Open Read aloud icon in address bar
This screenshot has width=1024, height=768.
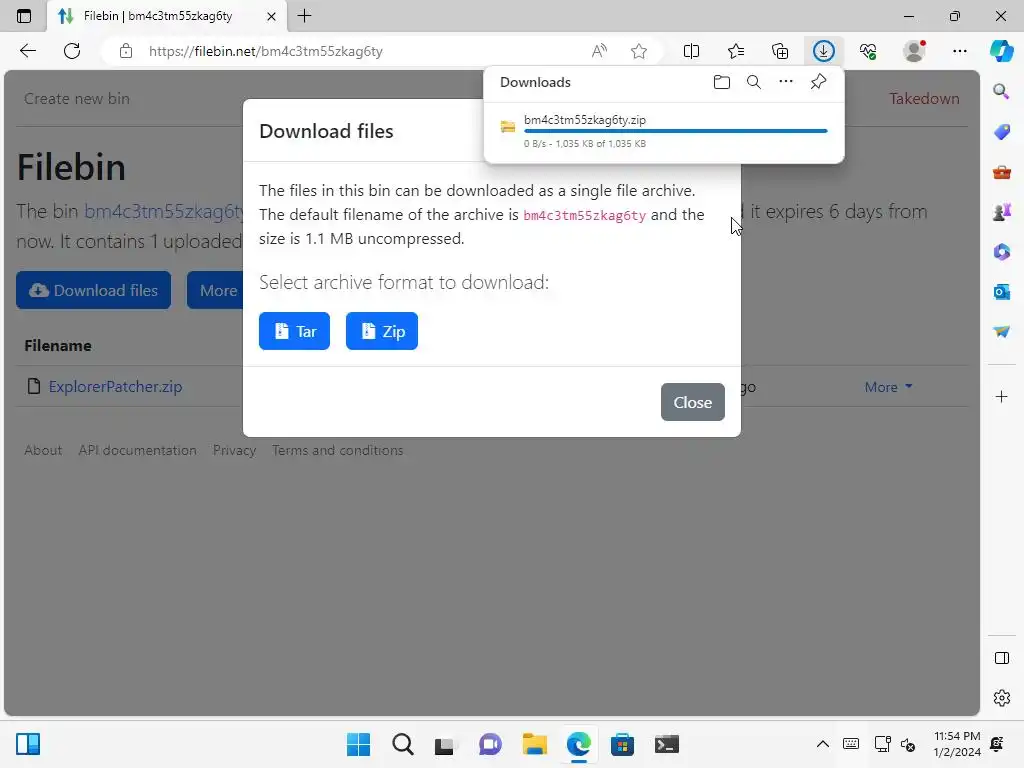[599, 51]
